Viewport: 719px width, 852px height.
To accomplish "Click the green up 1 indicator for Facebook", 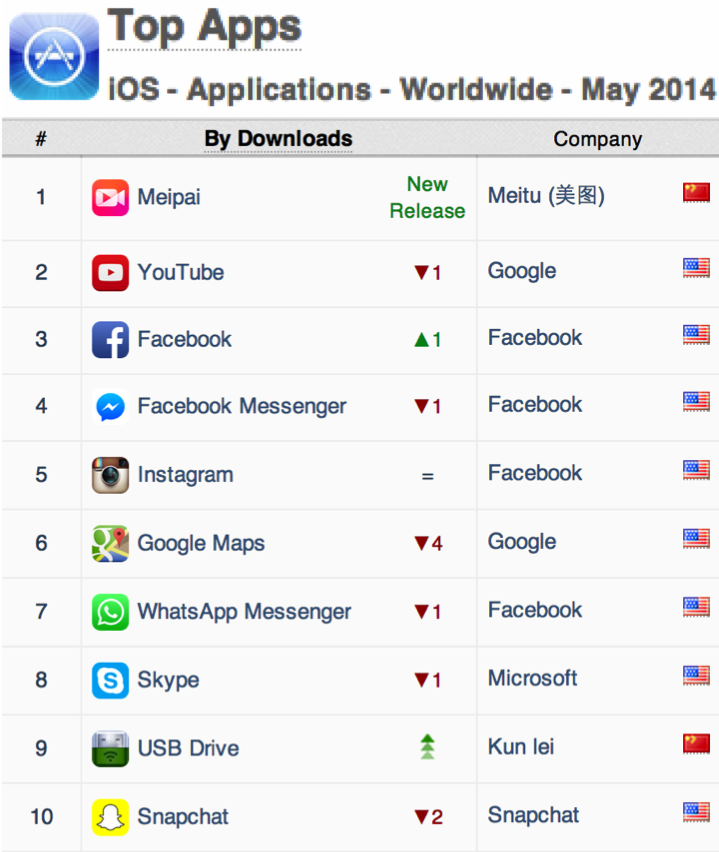I will pos(428,340).
